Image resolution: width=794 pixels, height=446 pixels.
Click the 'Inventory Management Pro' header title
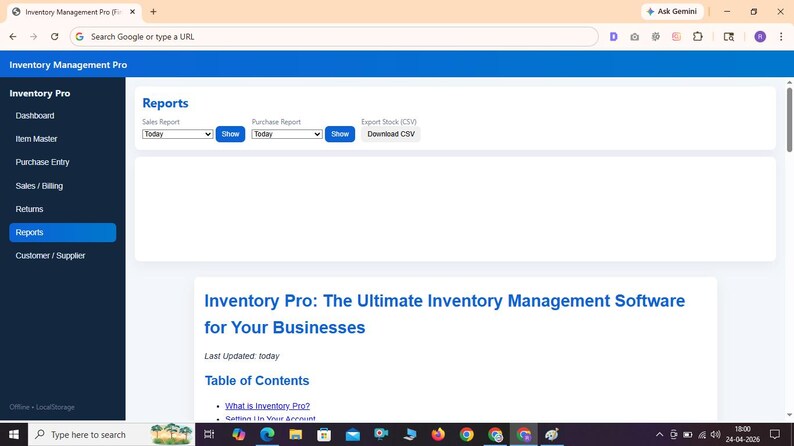tap(68, 65)
